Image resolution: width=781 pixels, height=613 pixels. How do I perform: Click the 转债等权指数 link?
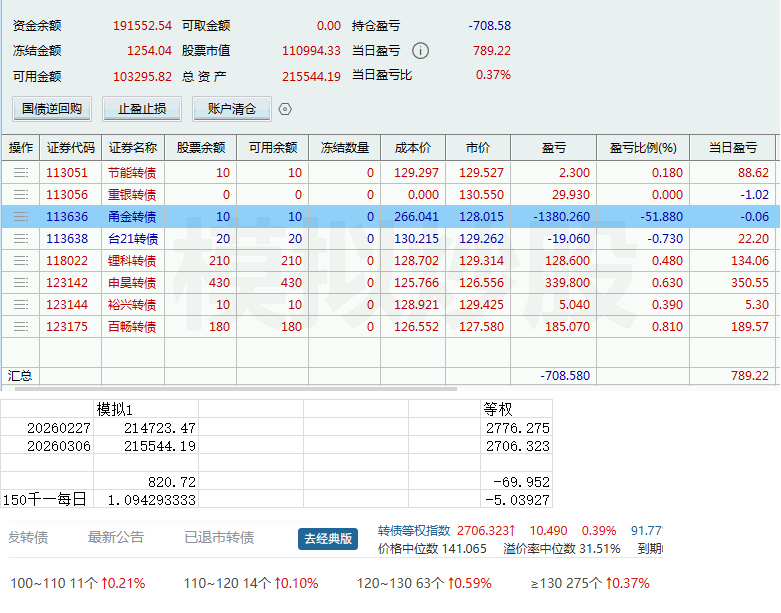415,530
